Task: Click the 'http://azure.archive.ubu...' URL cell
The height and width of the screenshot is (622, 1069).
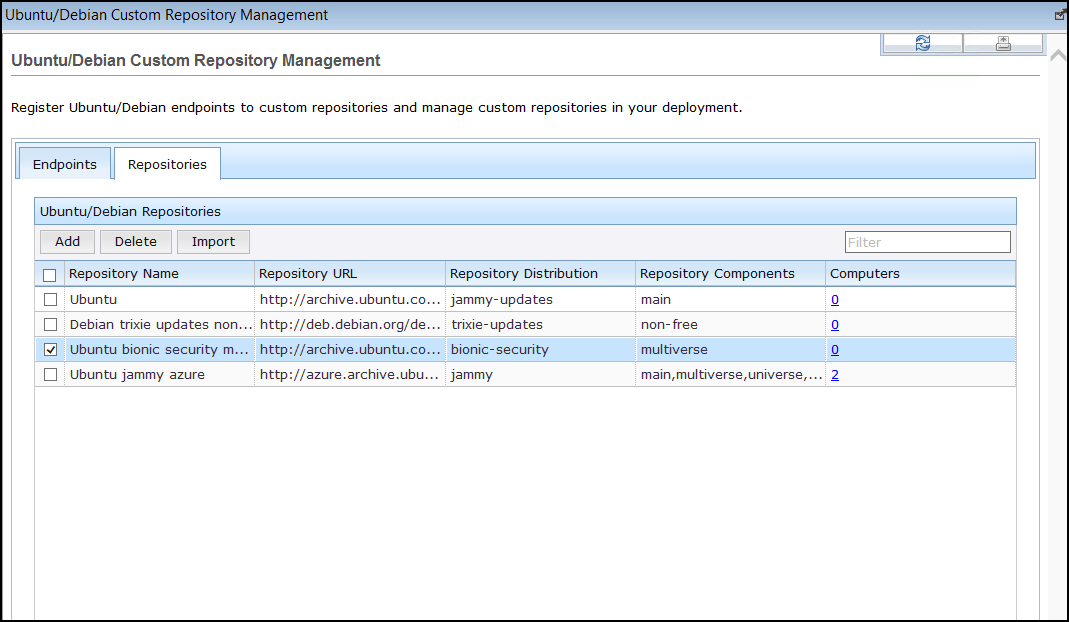Action: tap(350, 374)
